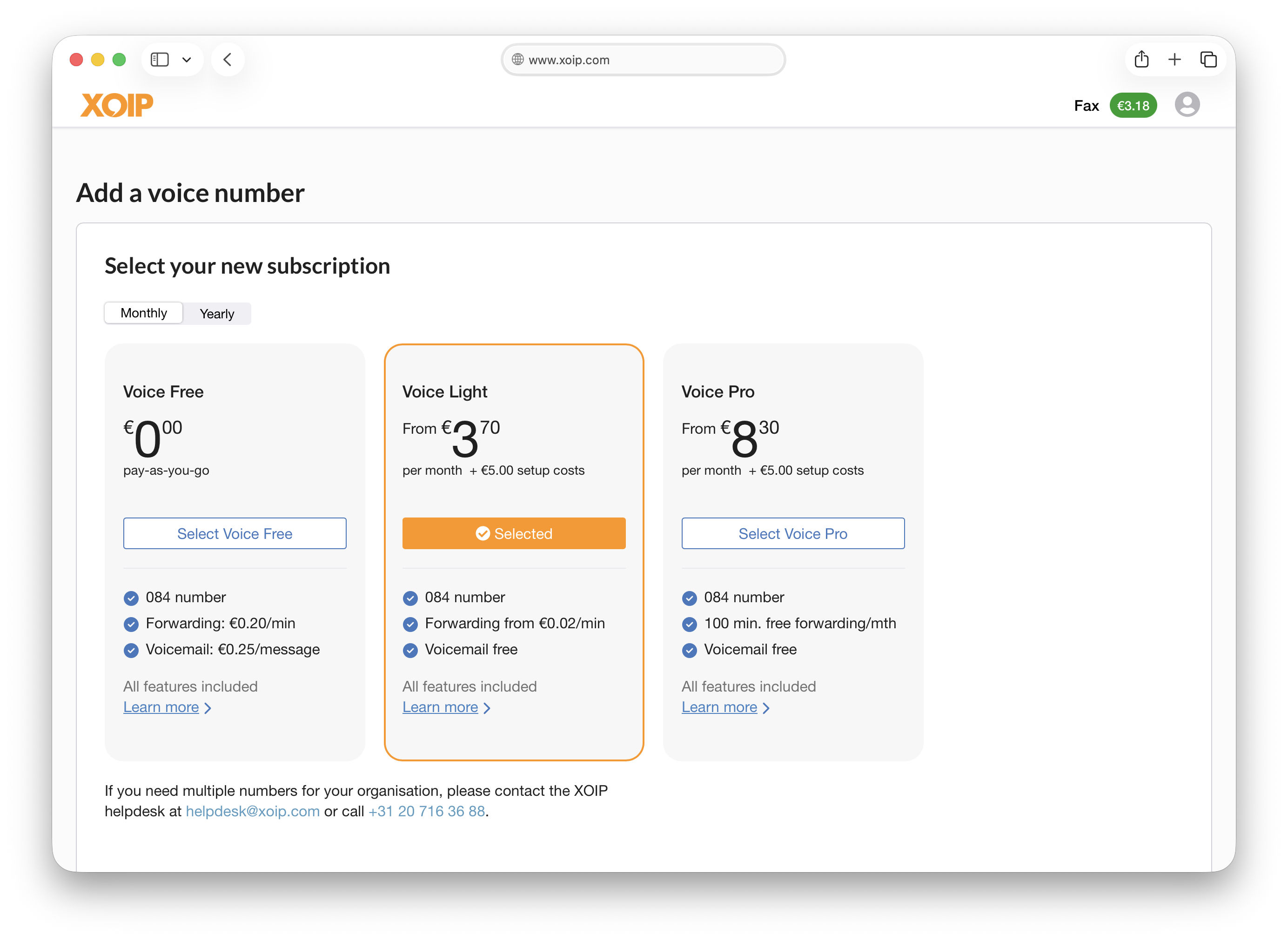Click the globe icon in the address bar
1288x941 pixels.
click(x=517, y=59)
